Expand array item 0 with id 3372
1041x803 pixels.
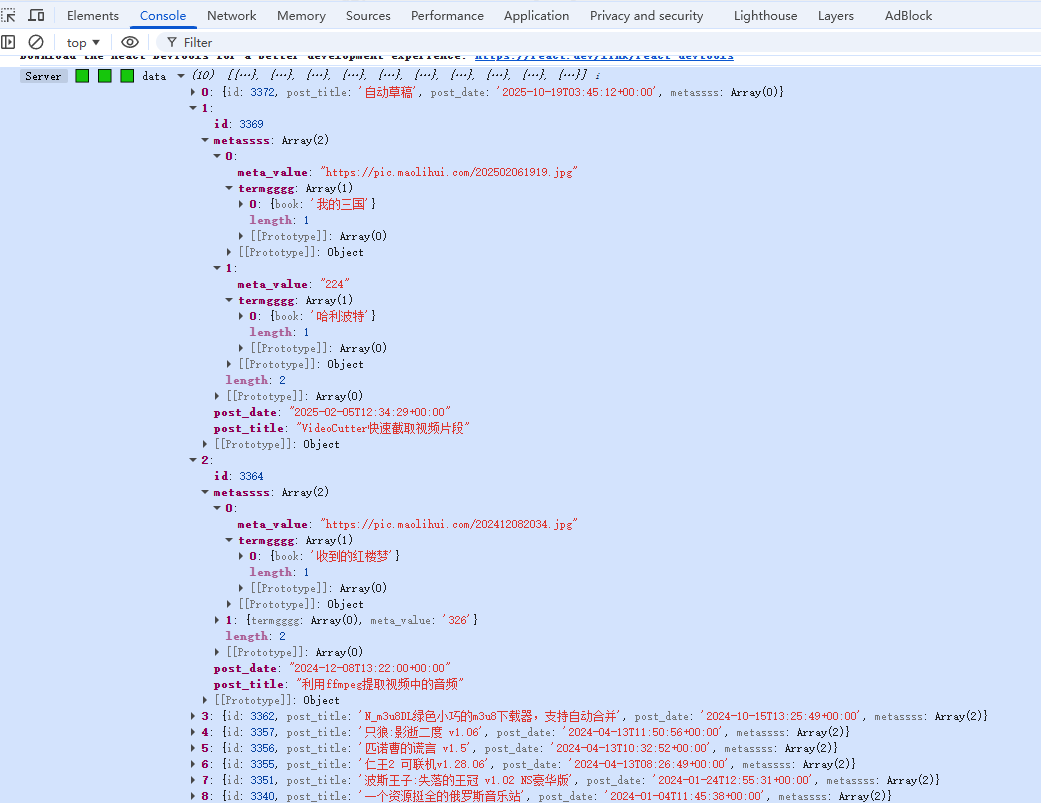tap(193, 92)
